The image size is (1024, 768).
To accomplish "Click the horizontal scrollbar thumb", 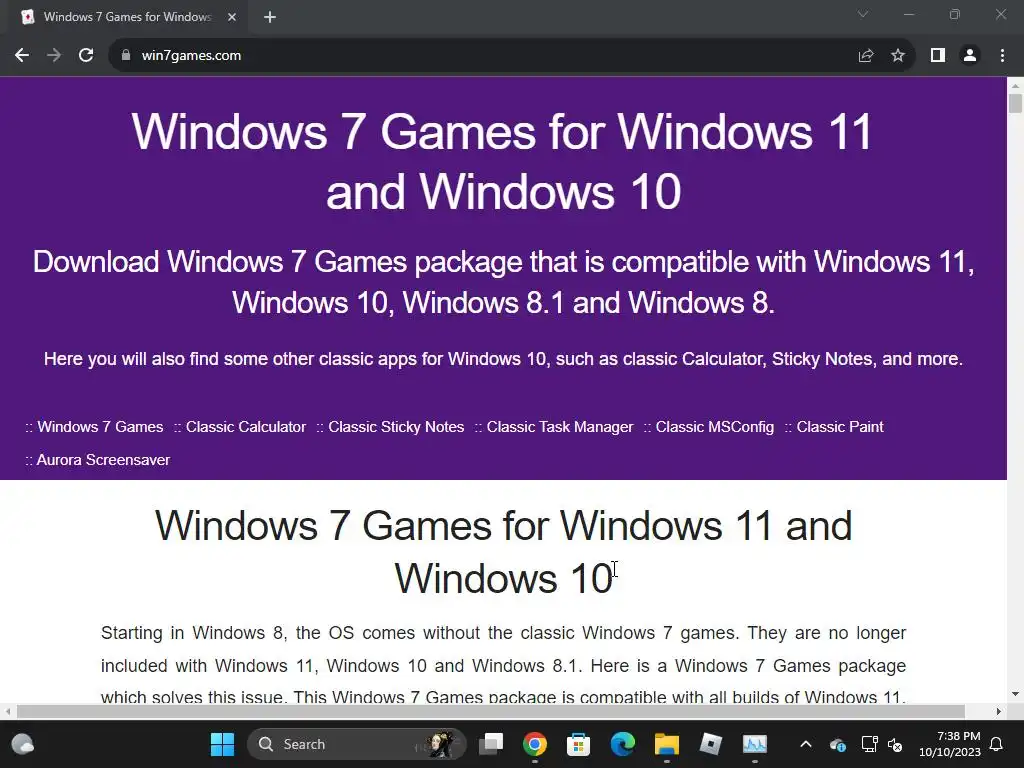I will pos(490,711).
